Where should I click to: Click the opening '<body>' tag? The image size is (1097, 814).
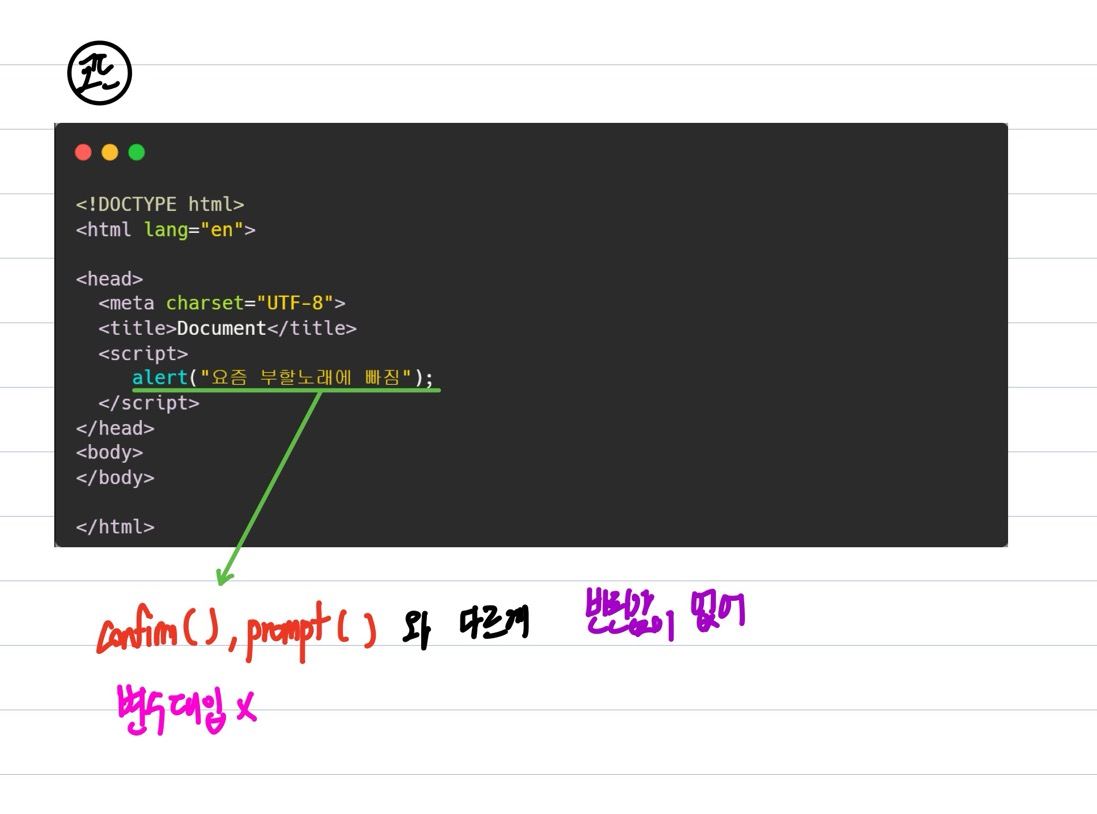pyautogui.click(x=109, y=452)
